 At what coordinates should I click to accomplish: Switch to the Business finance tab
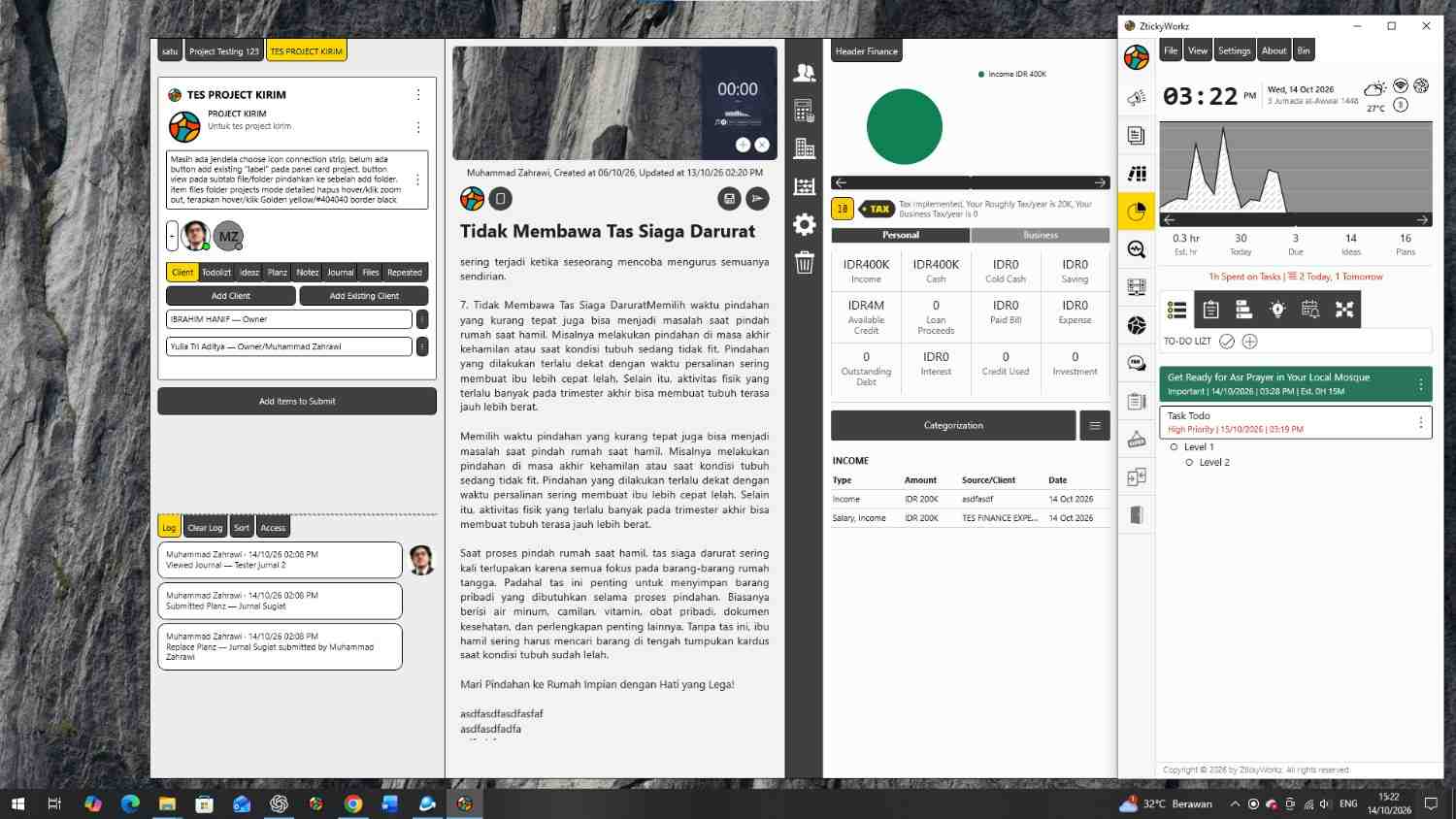[1041, 235]
